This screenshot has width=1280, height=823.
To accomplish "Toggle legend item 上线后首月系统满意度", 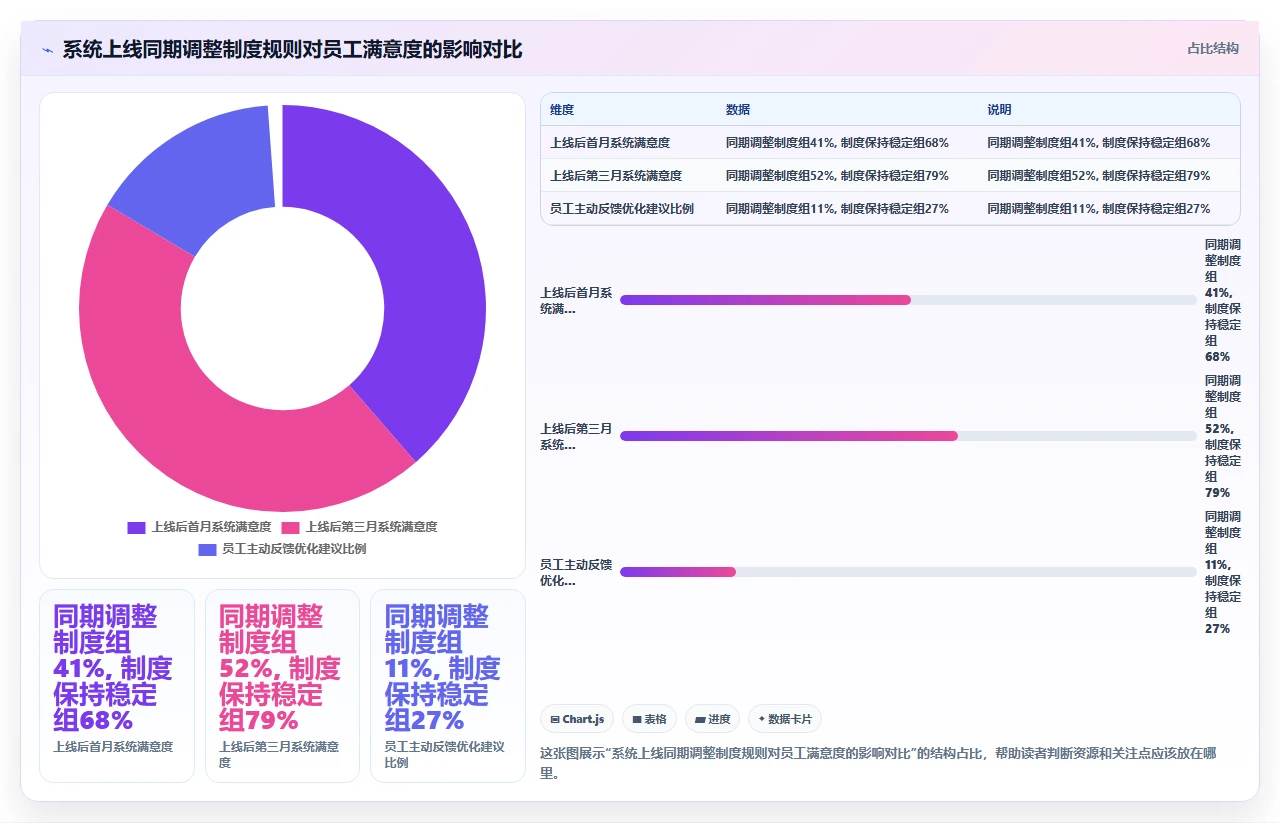I will tap(199, 527).
